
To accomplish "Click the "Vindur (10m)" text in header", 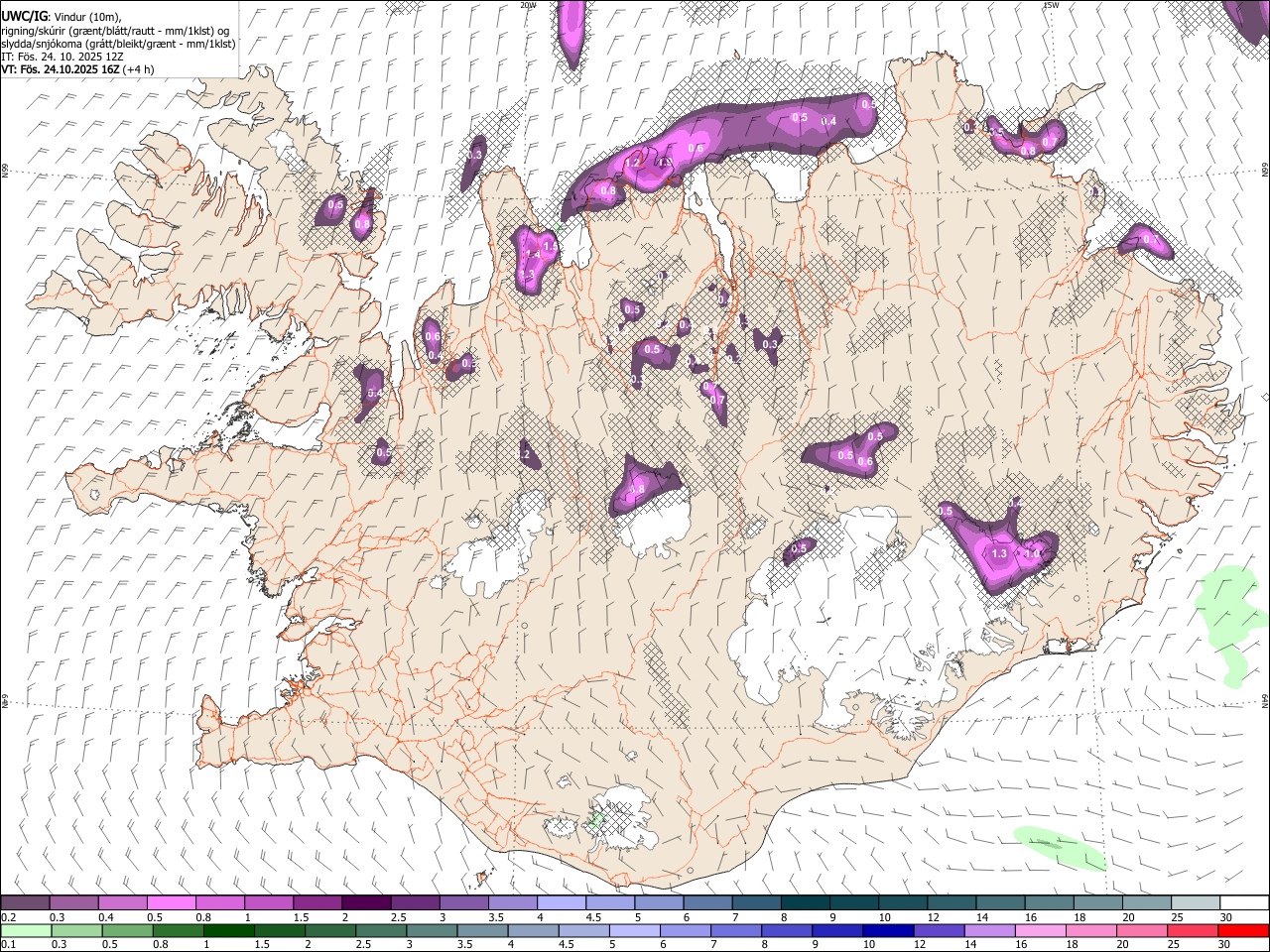I will tap(87, 16).
